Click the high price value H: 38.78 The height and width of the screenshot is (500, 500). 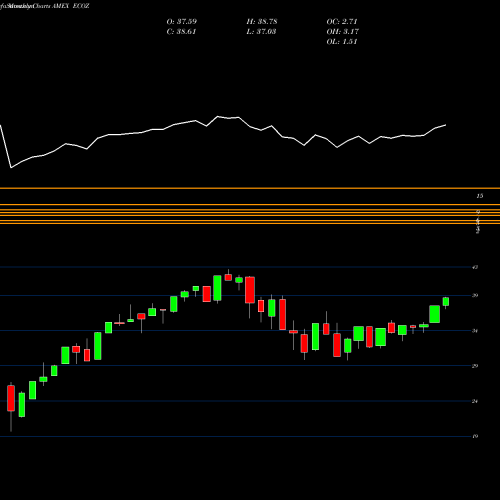(262, 22)
